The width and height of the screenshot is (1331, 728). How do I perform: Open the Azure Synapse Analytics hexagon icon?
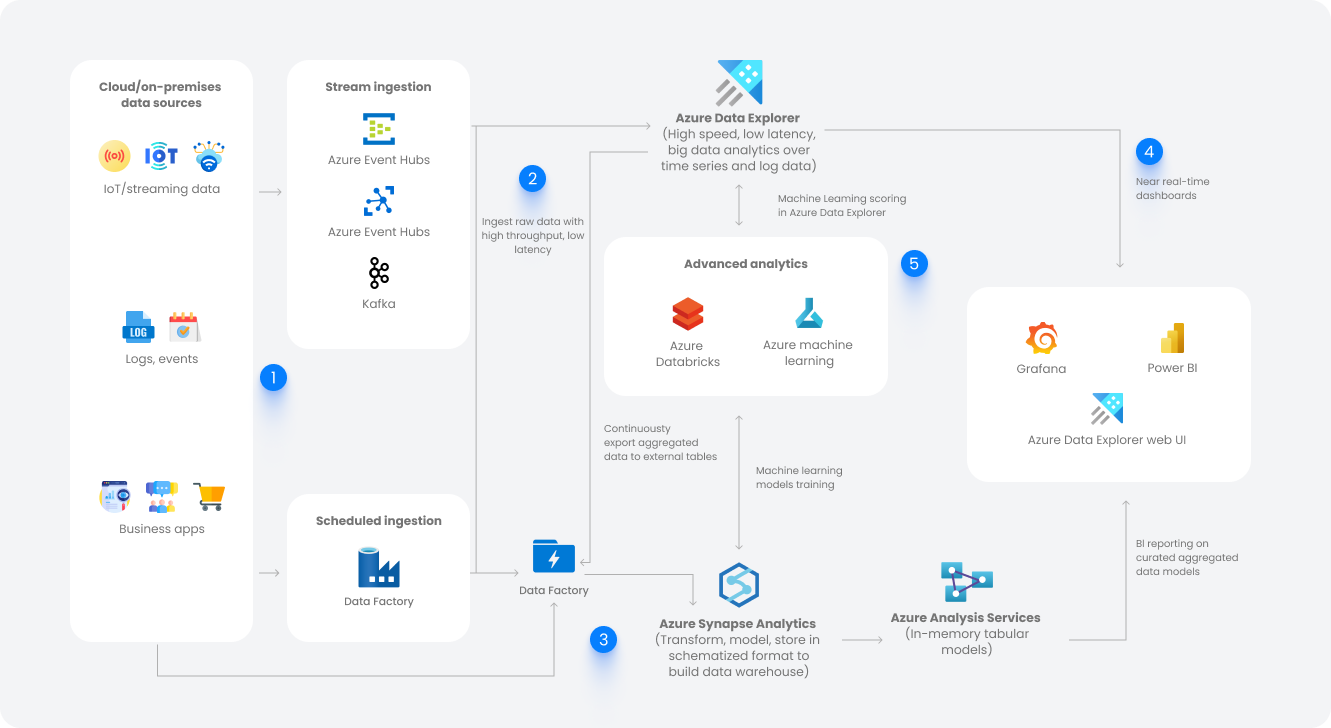[x=738, y=585]
